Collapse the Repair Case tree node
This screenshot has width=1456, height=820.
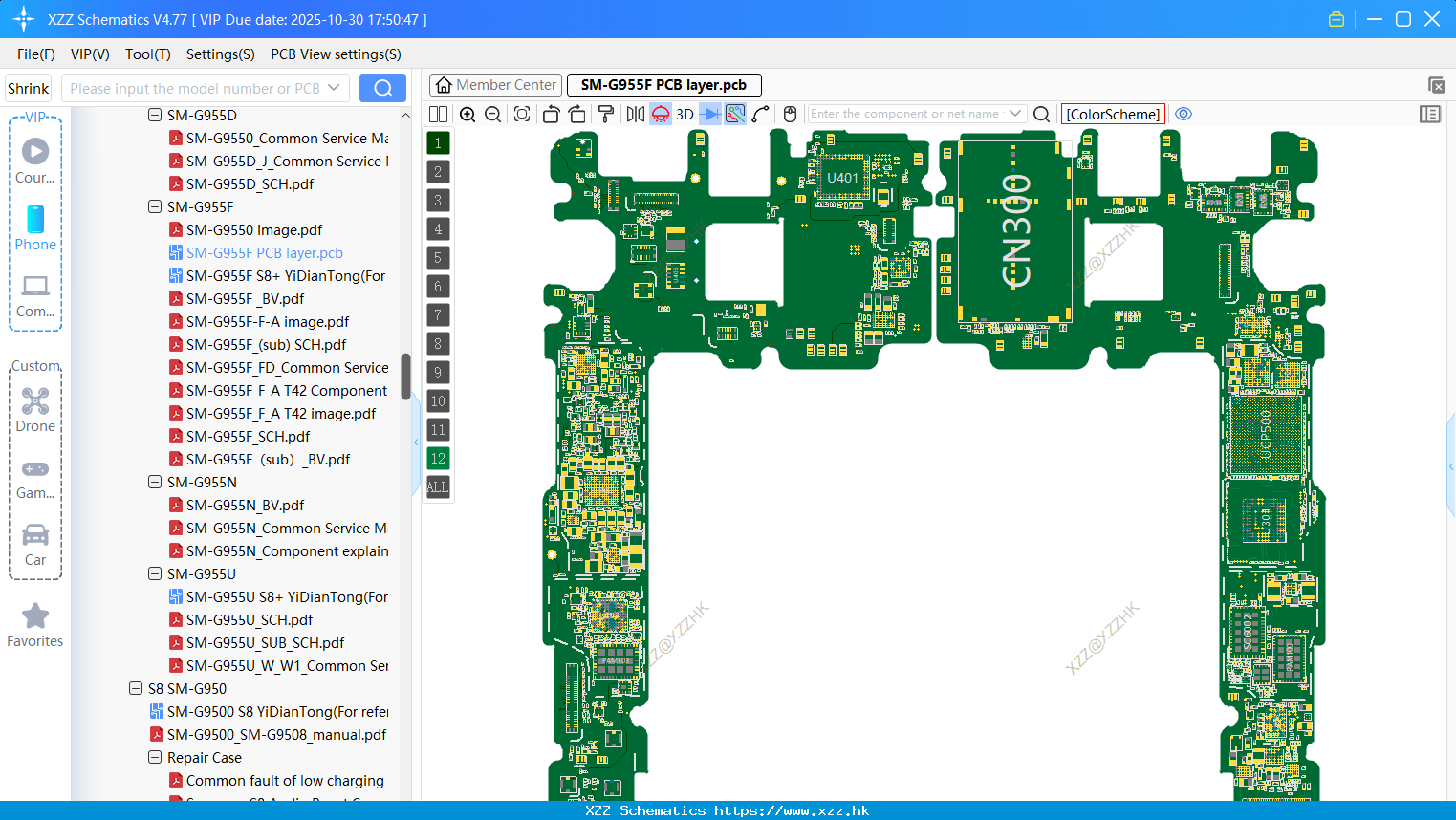155,757
